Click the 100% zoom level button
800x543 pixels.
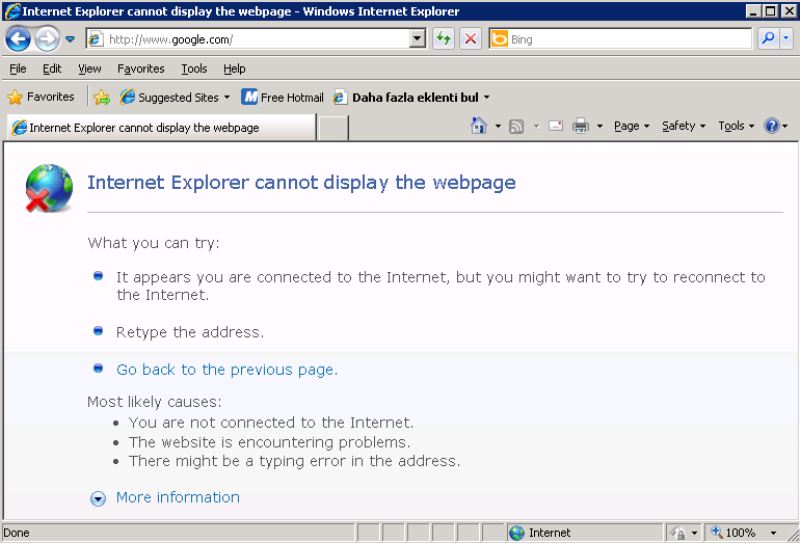click(x=734, y=533)
